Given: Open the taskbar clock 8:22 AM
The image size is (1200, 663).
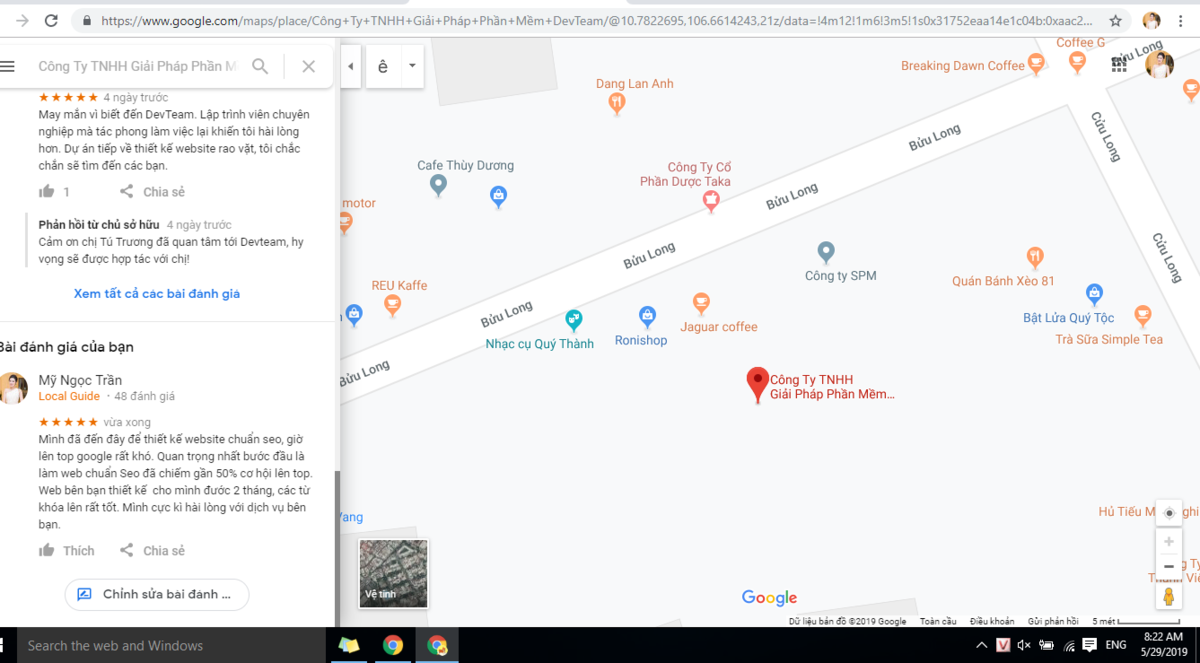Looking at the screenshot, I should [1162, 645].
